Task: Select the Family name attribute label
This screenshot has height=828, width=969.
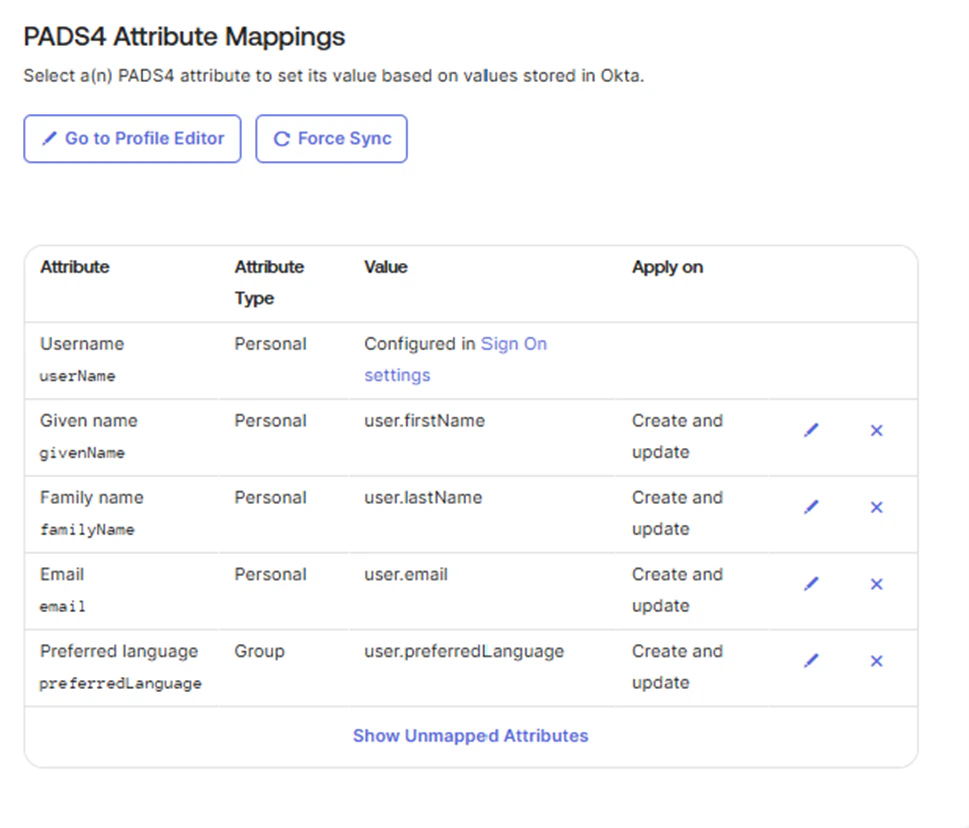Action: [92, 497]
